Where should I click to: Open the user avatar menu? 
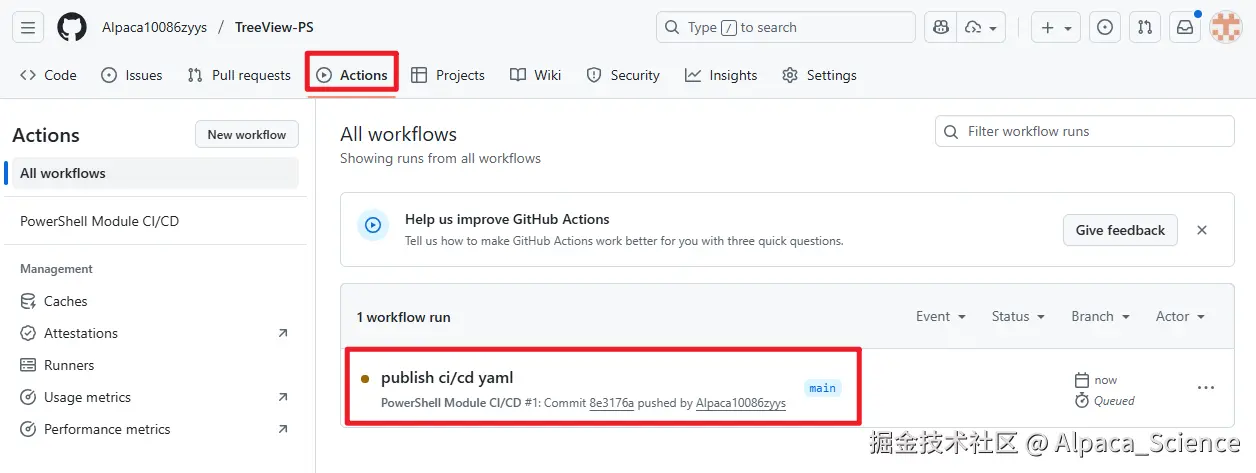point(1226,27)
